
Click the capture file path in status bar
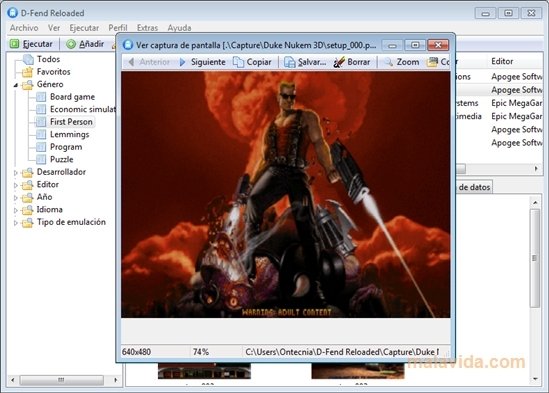pyautogui.click(x=342, y=352)
